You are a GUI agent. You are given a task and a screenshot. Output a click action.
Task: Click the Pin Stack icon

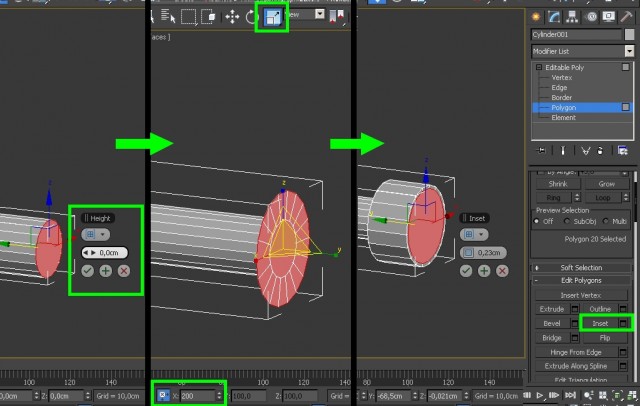(x=541, y=151)
